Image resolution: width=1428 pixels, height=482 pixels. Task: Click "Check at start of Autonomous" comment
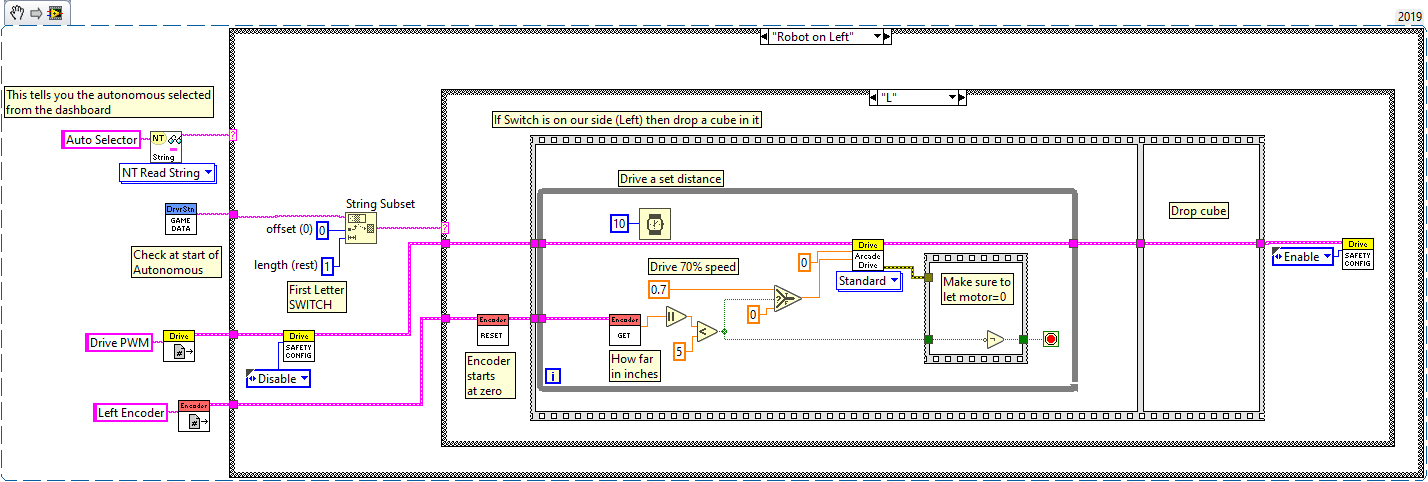[176, 262]
